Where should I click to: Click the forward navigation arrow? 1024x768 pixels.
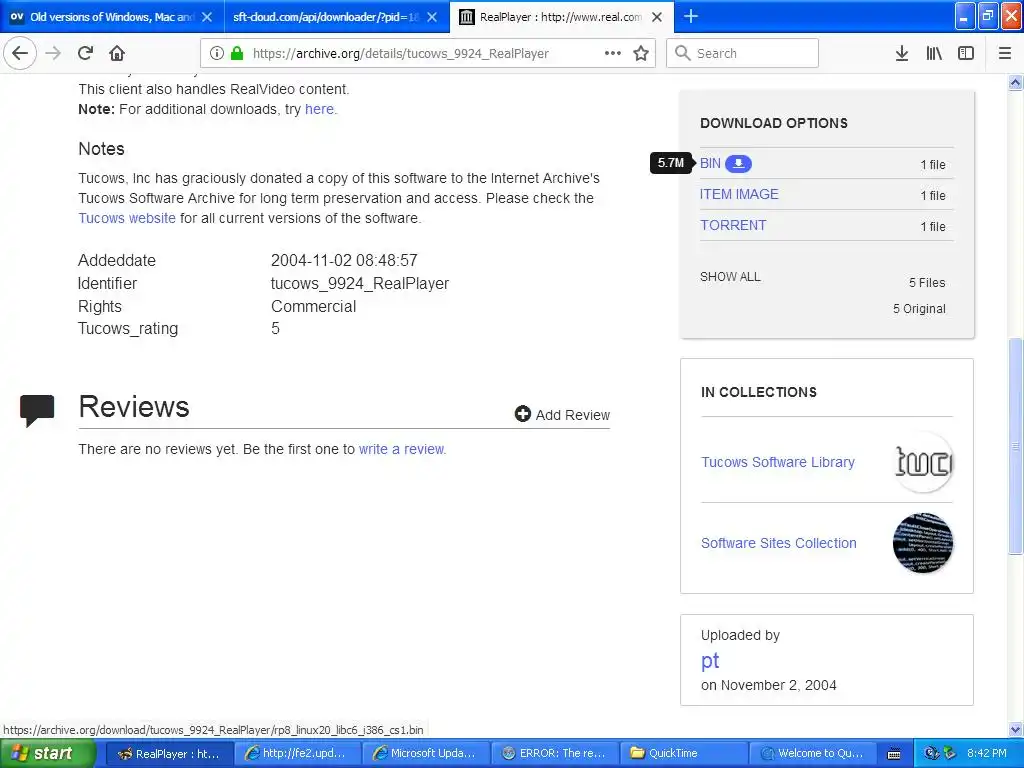point(53,54)
